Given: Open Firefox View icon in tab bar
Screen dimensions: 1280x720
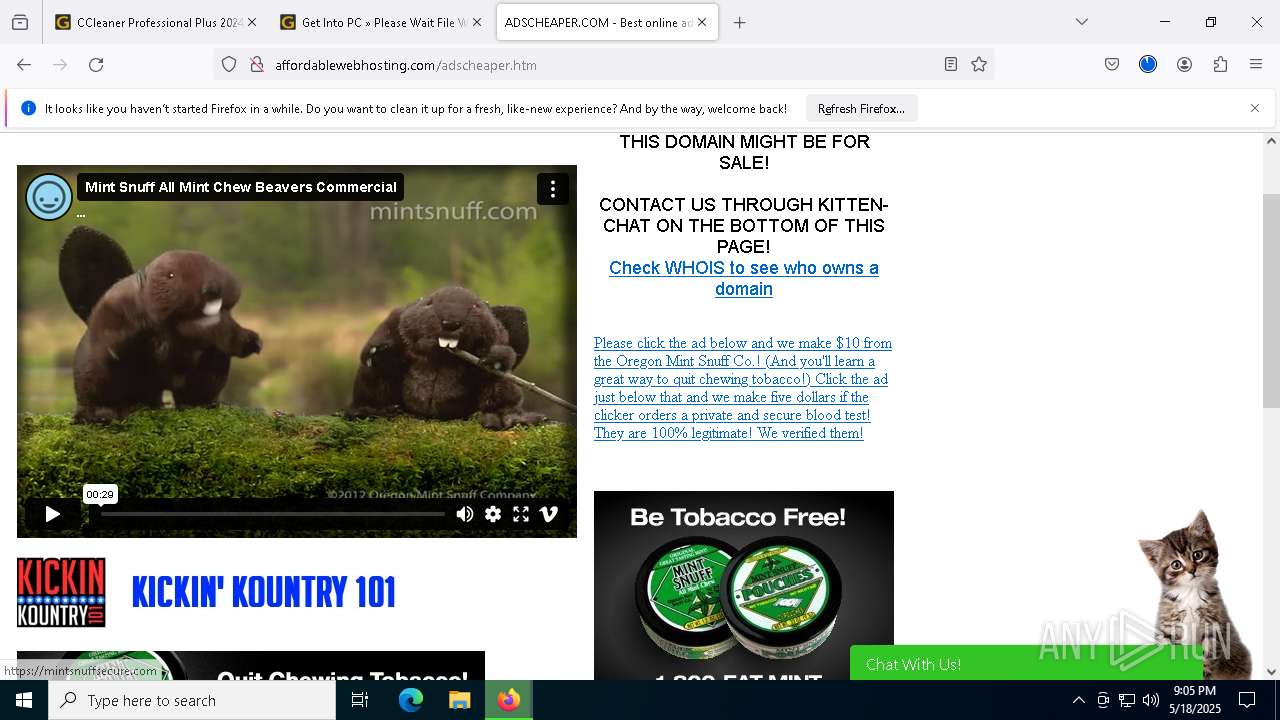Looking at the screenshot, I should 20,22.
